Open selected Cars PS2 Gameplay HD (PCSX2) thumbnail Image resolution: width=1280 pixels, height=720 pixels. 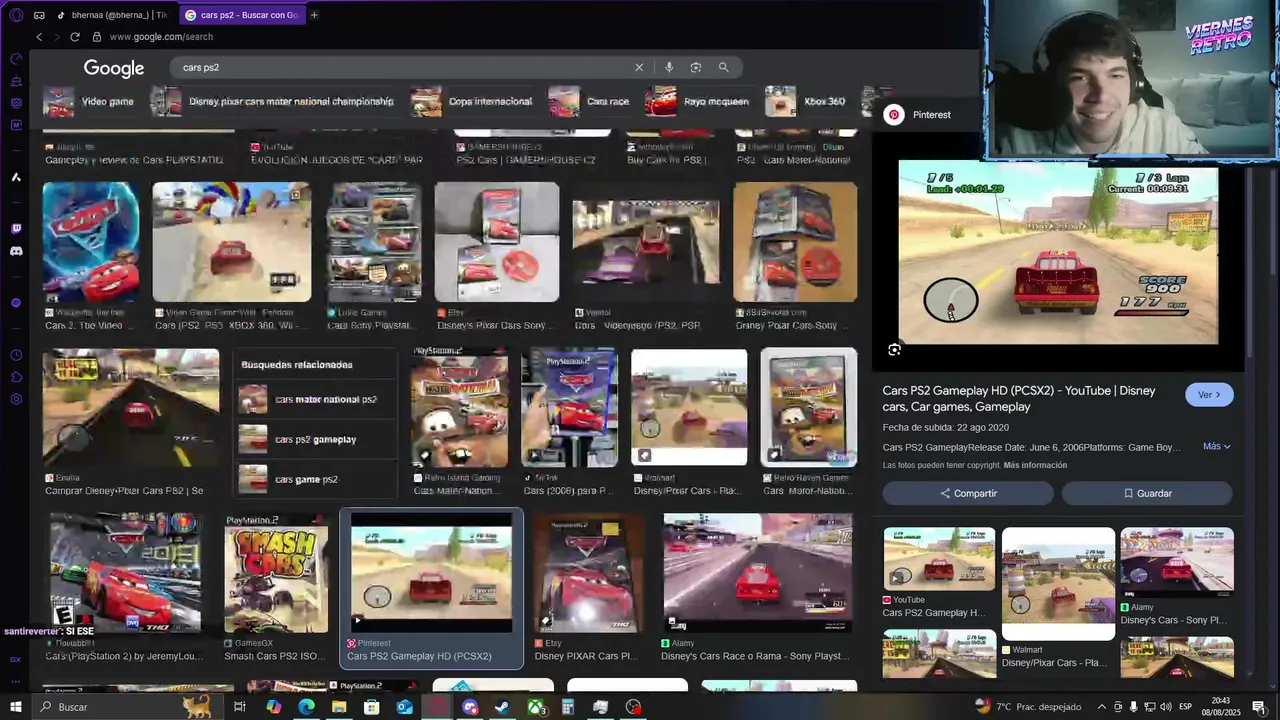pyautogui.click(x=431, y=573)
